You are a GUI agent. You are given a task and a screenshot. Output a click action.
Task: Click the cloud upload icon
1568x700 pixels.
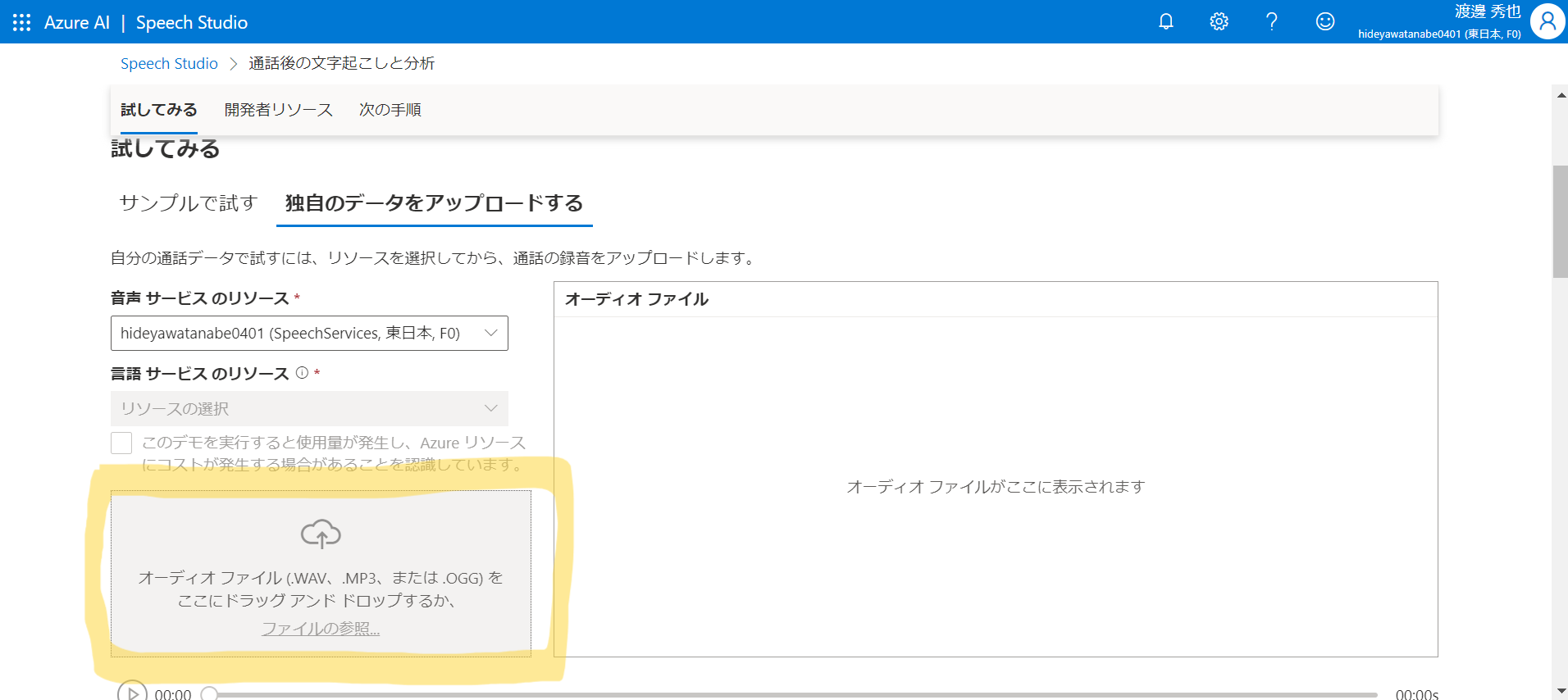point(321,534)
